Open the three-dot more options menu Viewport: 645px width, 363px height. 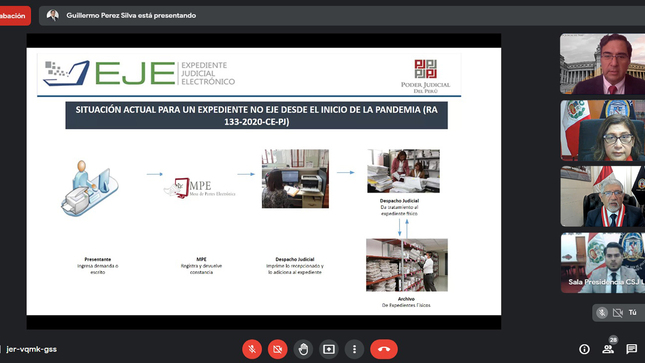coord(354,349)
